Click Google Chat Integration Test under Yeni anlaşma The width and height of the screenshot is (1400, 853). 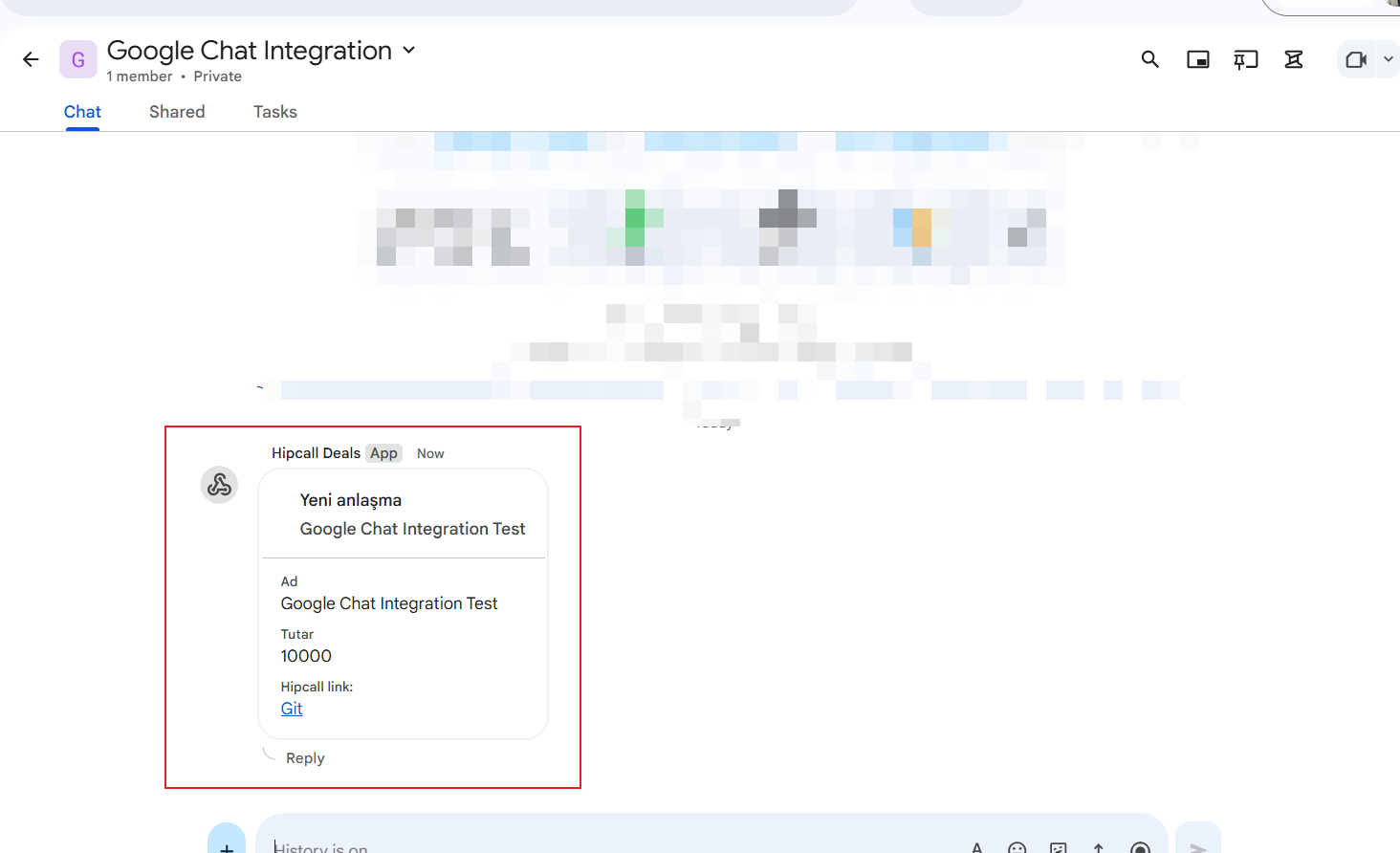(413, 529)
